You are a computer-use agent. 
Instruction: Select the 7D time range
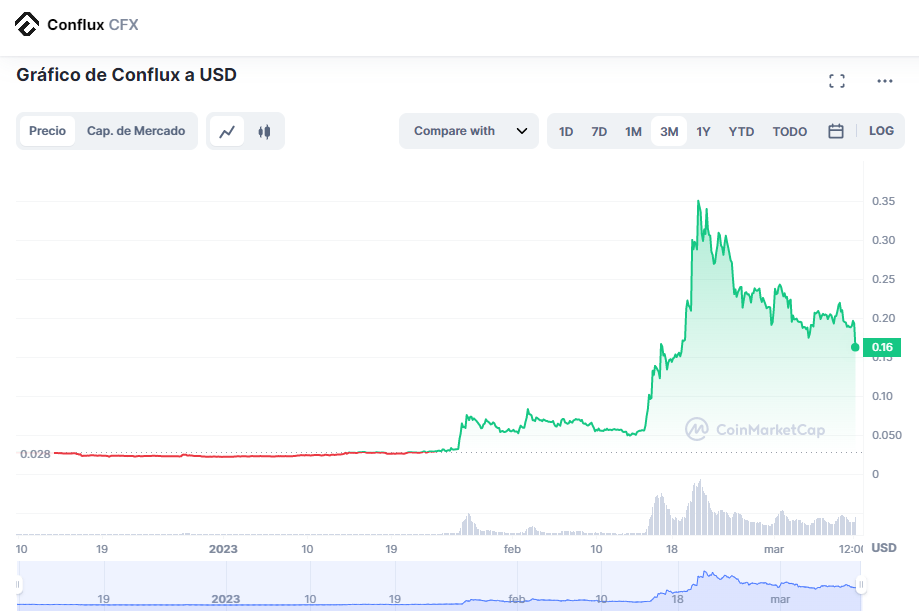point(599,131)
